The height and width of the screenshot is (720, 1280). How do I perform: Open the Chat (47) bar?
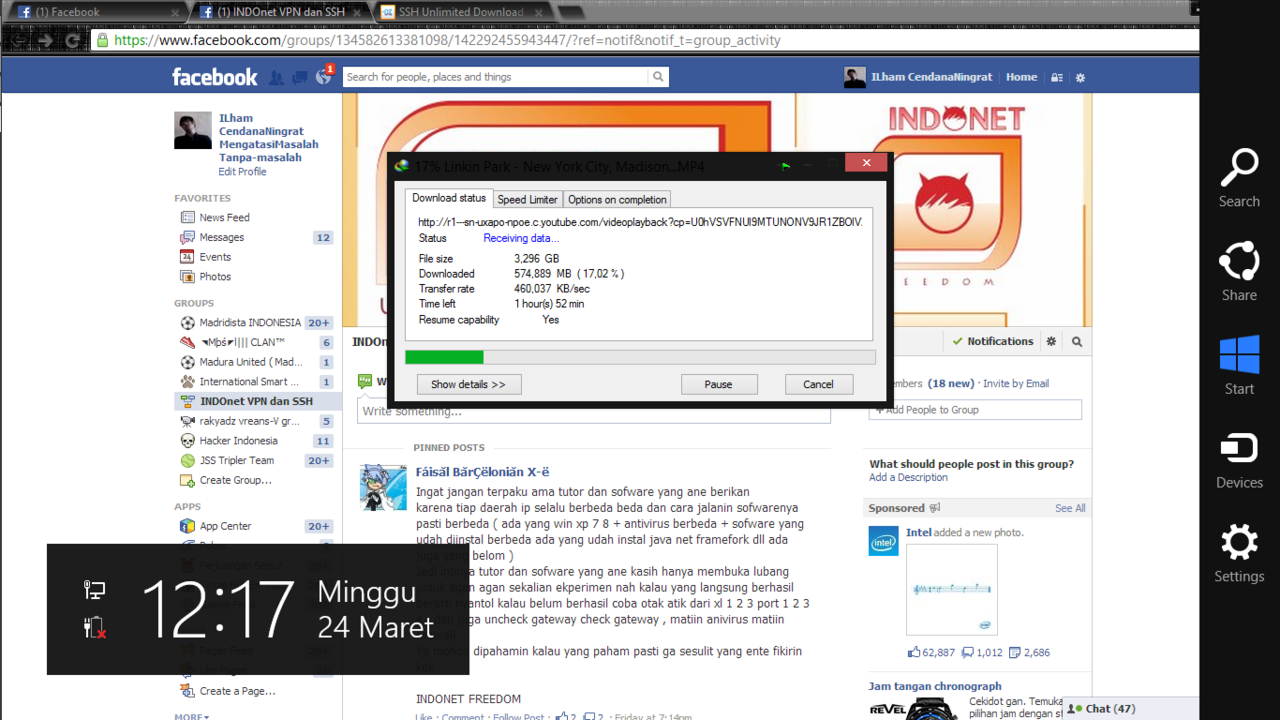click(x=1130, y=708)
